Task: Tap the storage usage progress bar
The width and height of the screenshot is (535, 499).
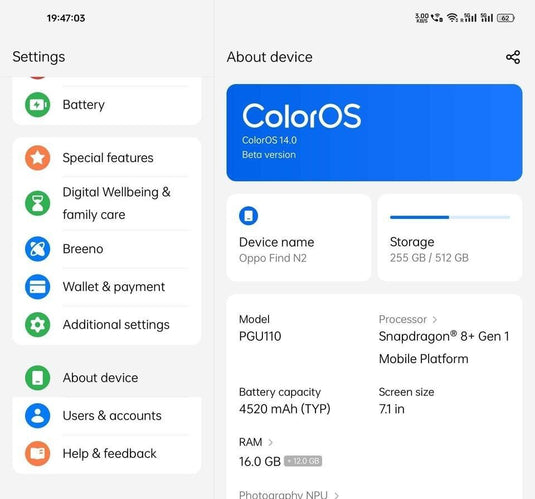Action: pyautogui.click(x=450, y=217)
